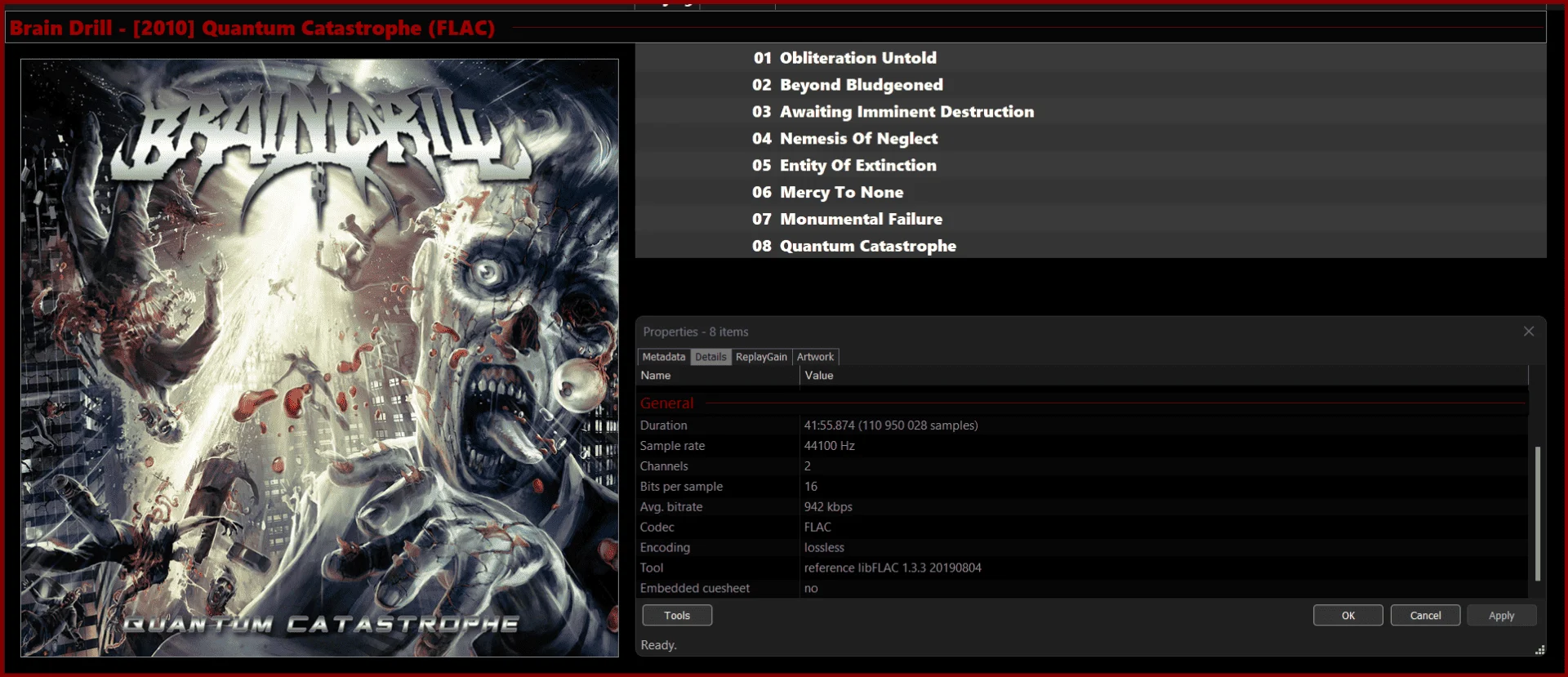Confirm with the OK button

click(1348, 615)
